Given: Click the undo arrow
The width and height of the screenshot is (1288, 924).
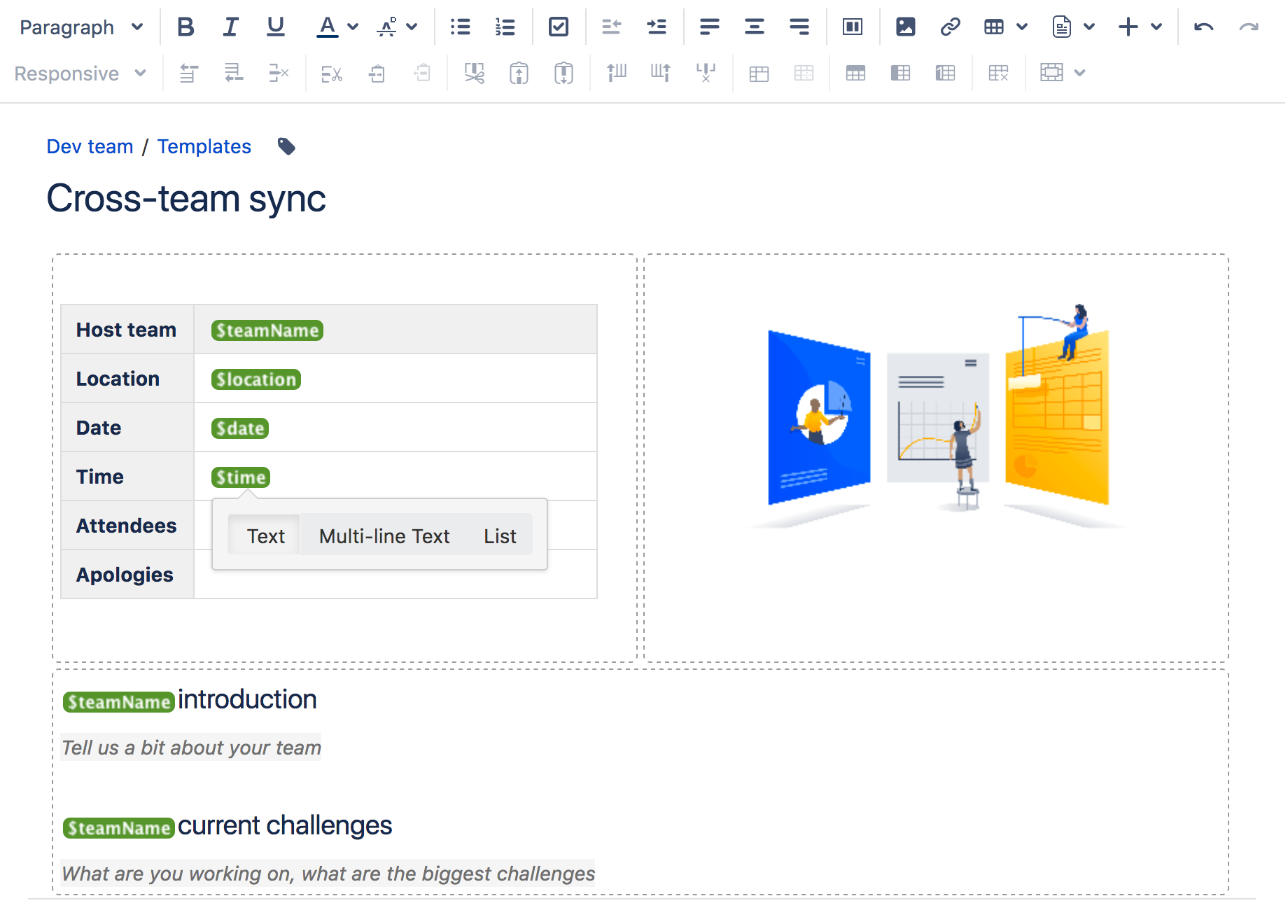Looking at the screenshot, I should pos(1203,27).
